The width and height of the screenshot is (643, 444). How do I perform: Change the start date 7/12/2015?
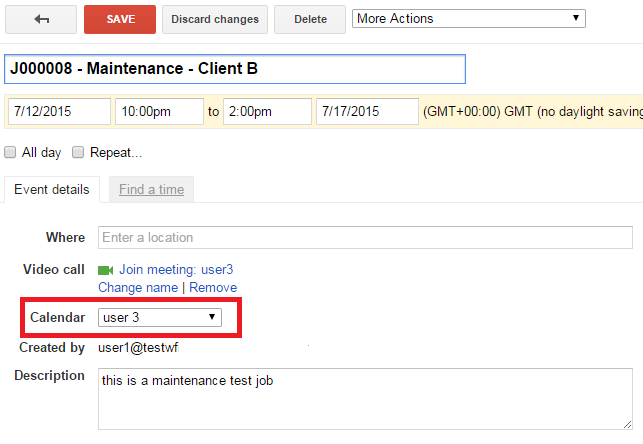[x=59, y=112]
